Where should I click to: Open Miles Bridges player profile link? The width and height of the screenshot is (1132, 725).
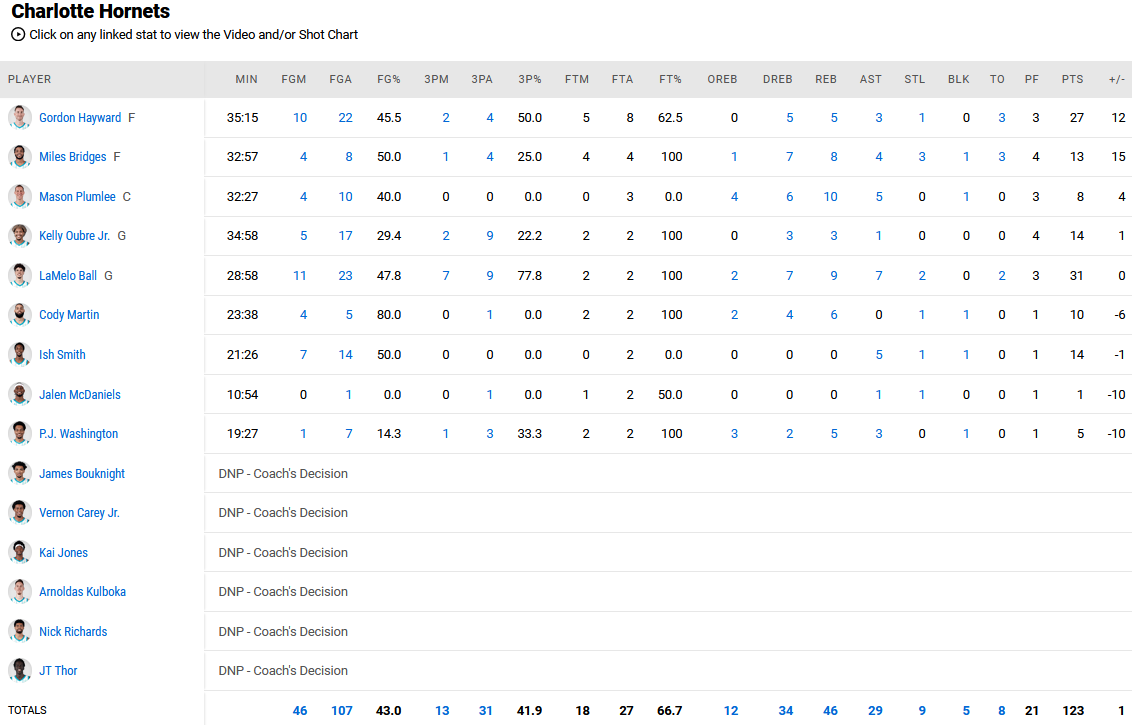coord(73,157)
